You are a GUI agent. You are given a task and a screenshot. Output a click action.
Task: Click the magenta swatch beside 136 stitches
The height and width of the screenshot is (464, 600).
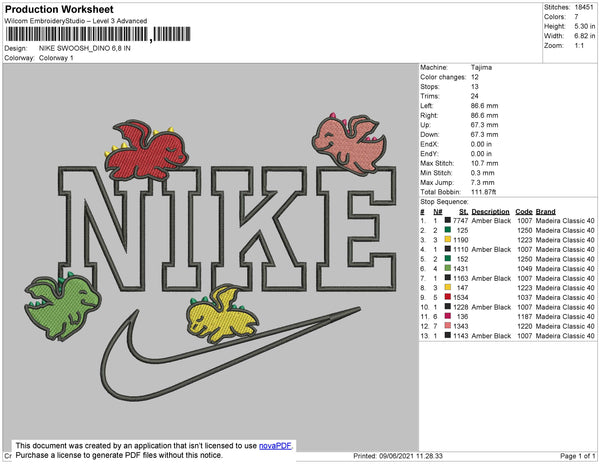coord(447,316)
